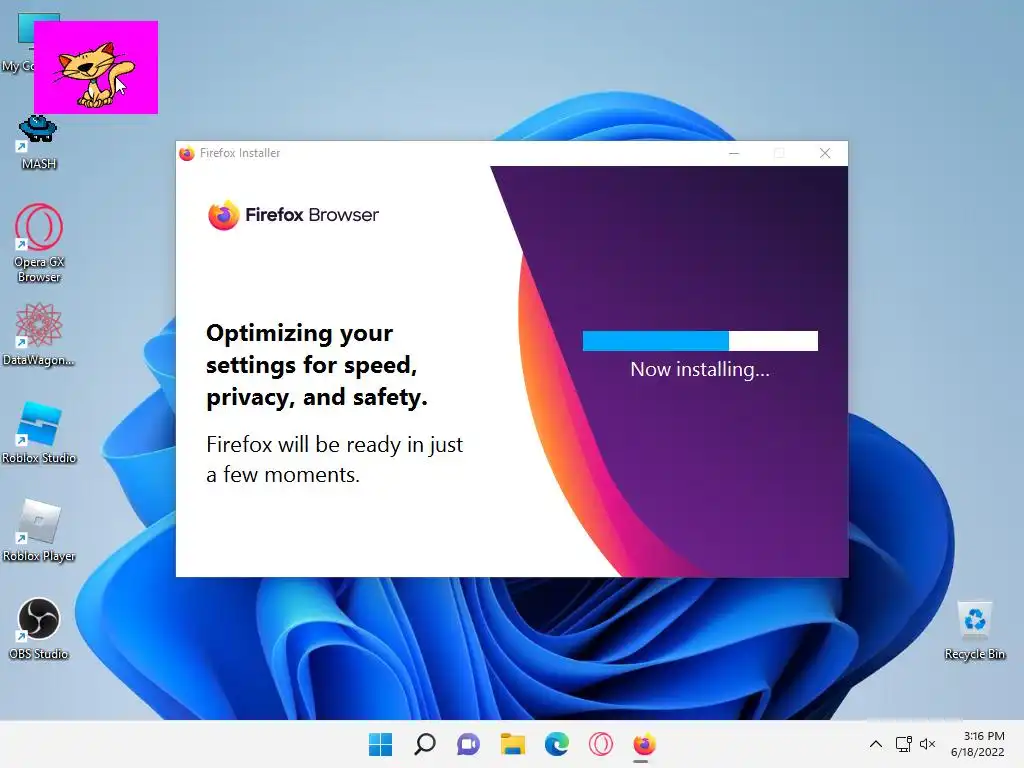Click the pink cartoon cat image
This screenshot has width=1024, height=768.
96,67
